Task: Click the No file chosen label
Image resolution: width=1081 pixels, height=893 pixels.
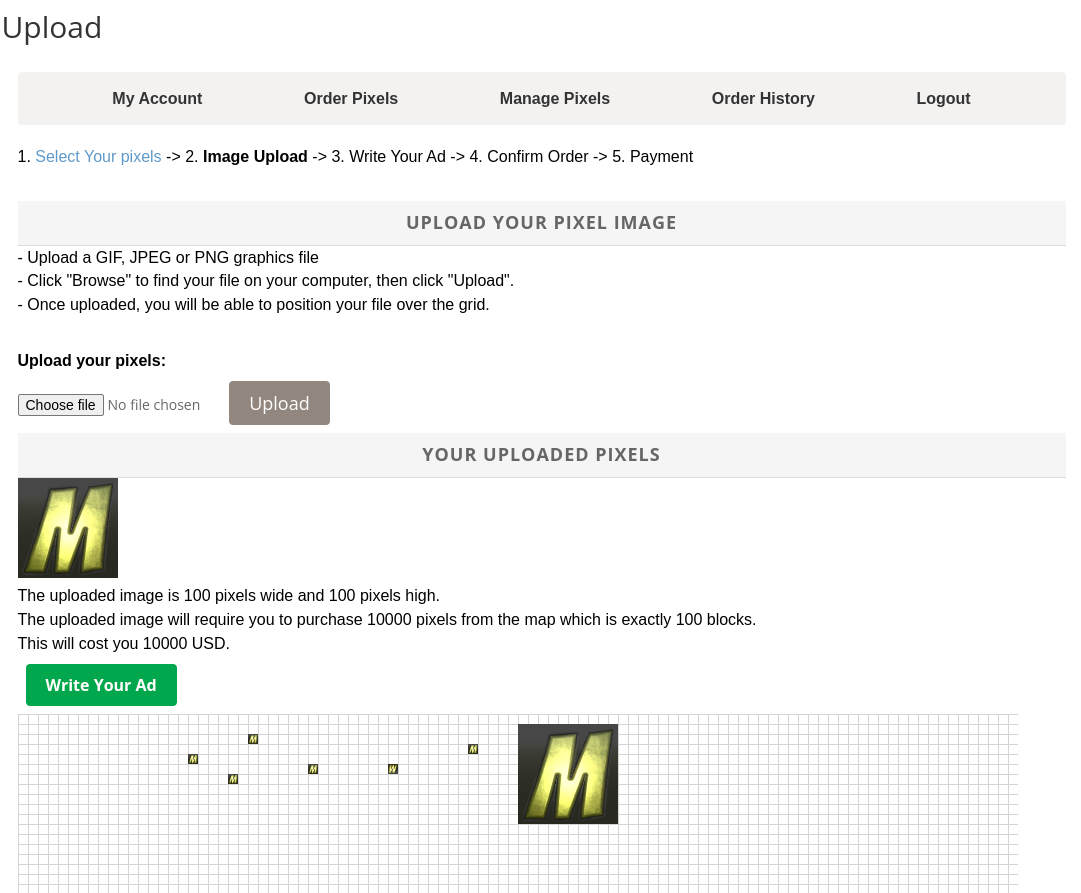Action: click(x=154, y=405)
